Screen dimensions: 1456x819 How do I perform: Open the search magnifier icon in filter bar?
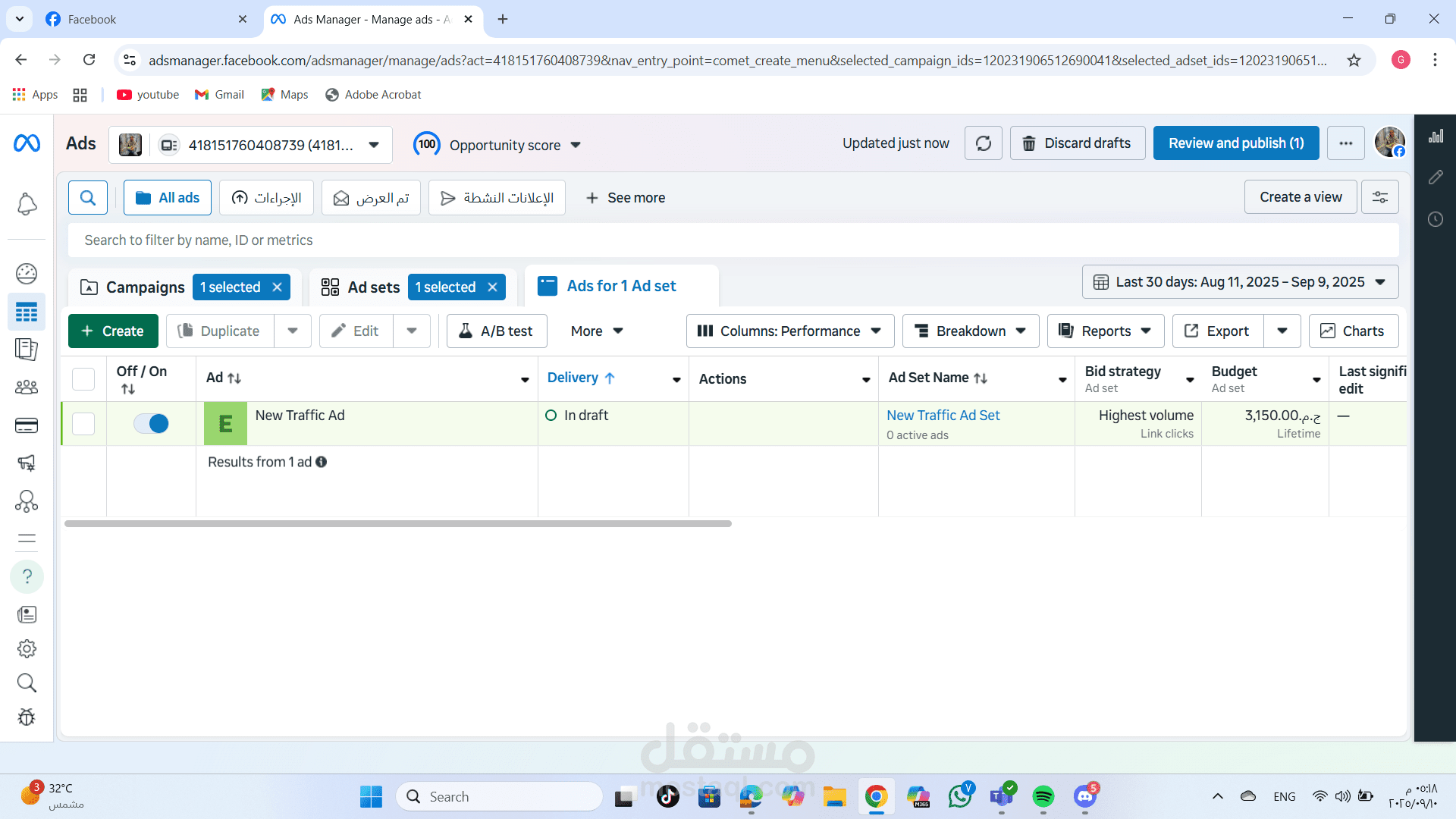[x=88, y=198]
